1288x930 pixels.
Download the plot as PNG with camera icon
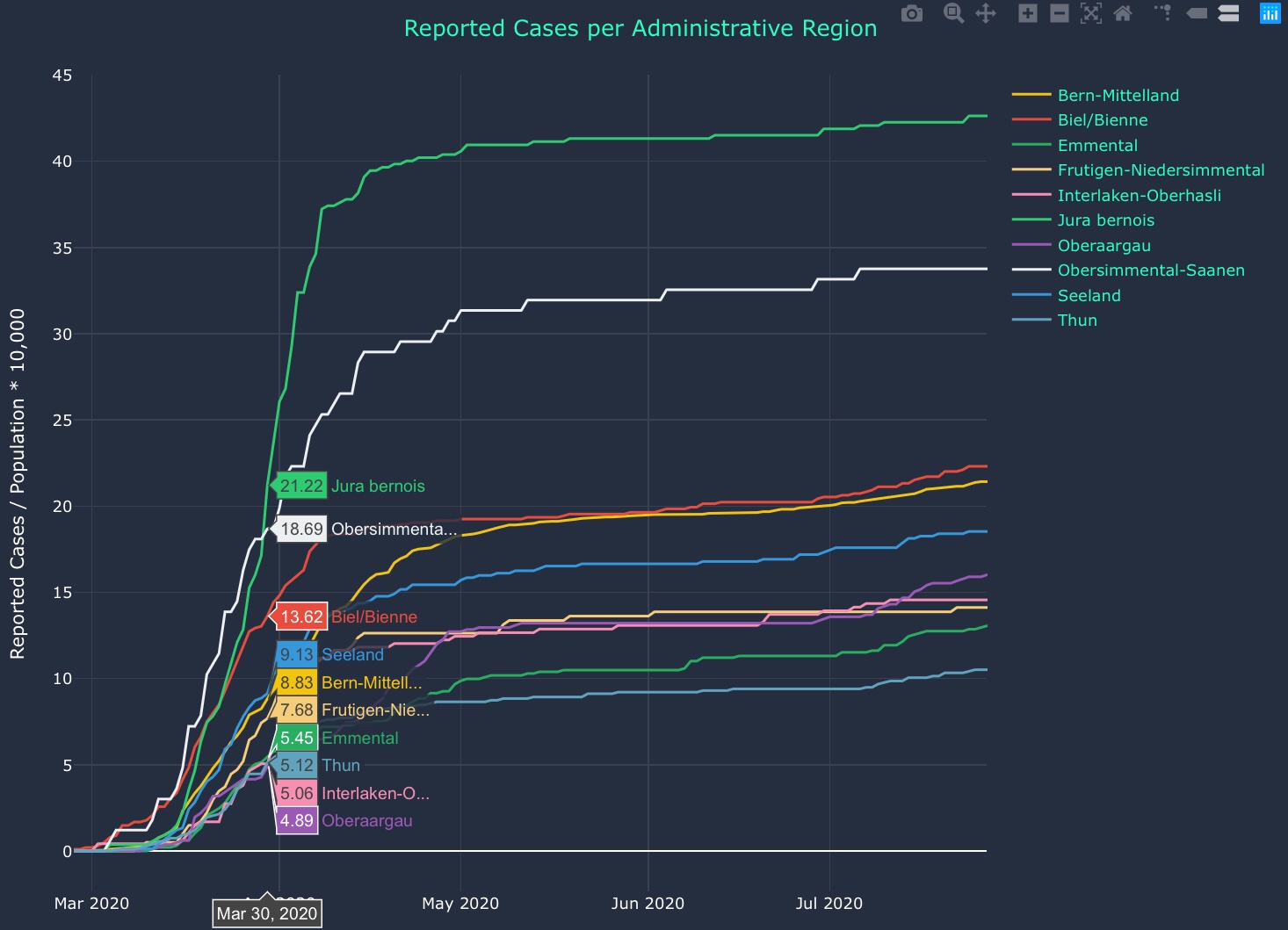point(912,13)
